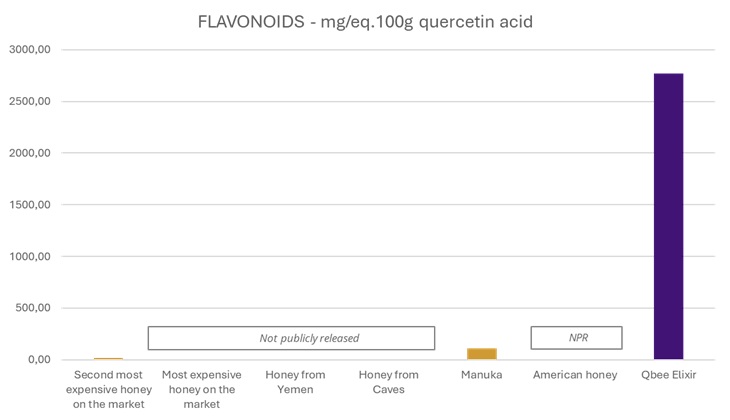This screenshot has height=420, width=730.
Task: Click the 'Not publicly released' text box
Action: click(x=291, y=338)
